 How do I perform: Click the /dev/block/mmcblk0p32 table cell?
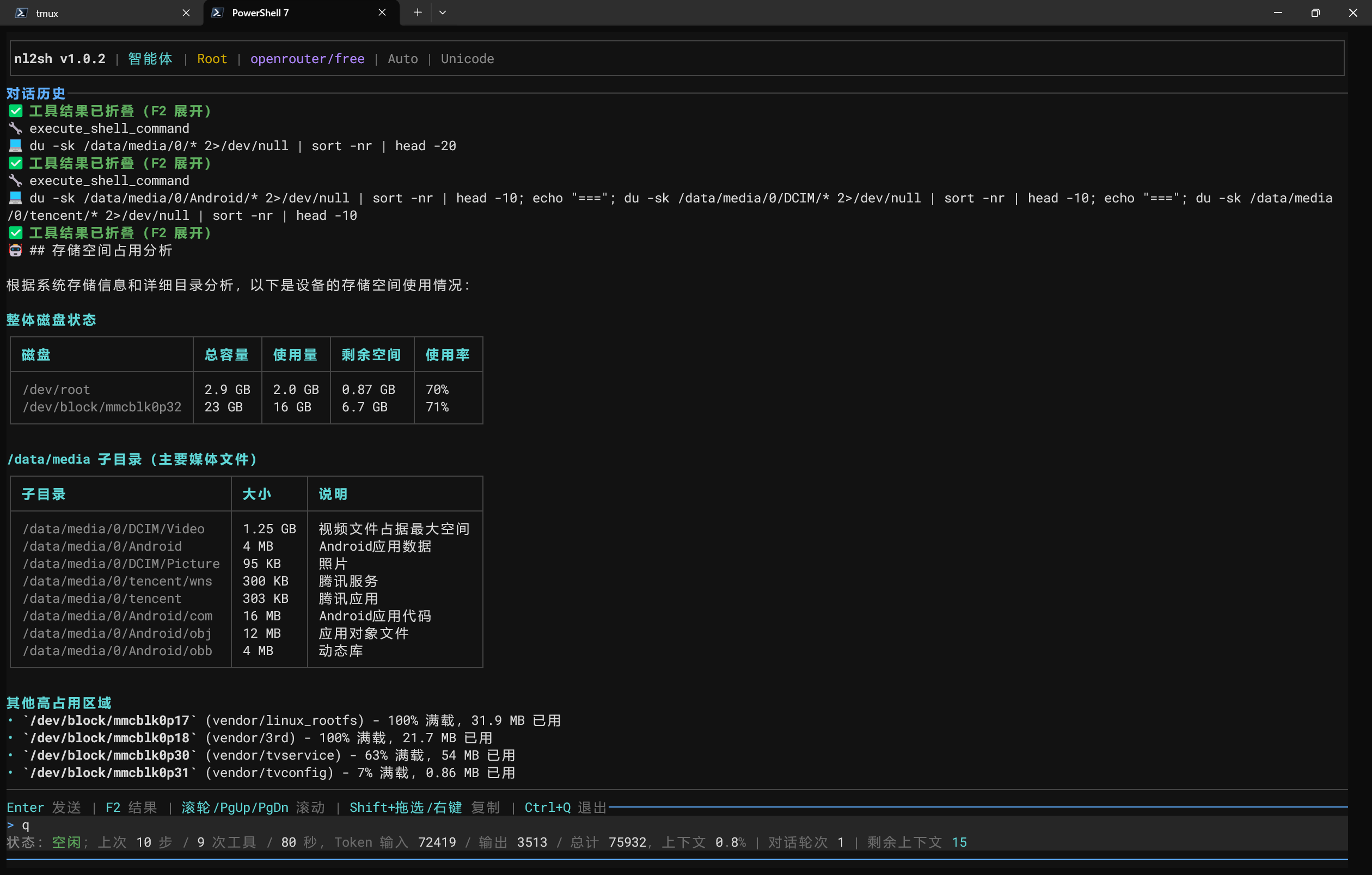click(102, 407)
